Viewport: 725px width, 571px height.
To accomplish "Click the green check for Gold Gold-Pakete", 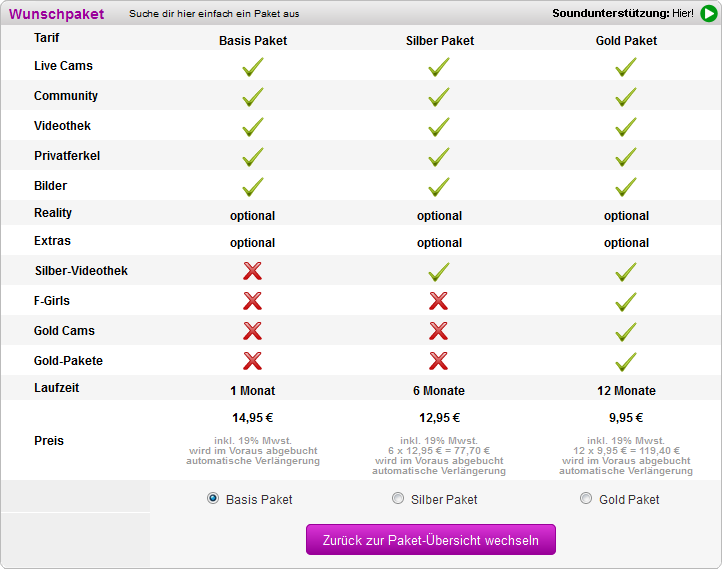I will (626, 362).
